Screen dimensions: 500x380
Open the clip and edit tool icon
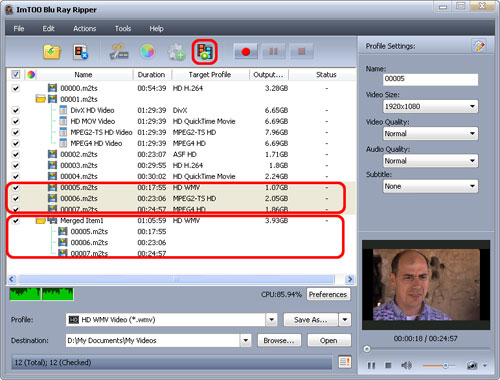[x=119, y=52]
